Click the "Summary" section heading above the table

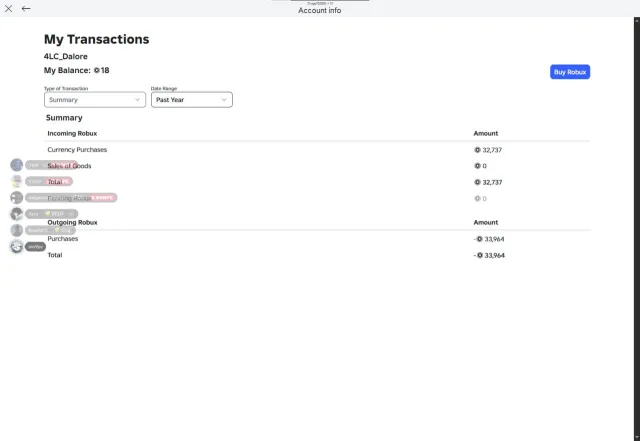(64, 118)
